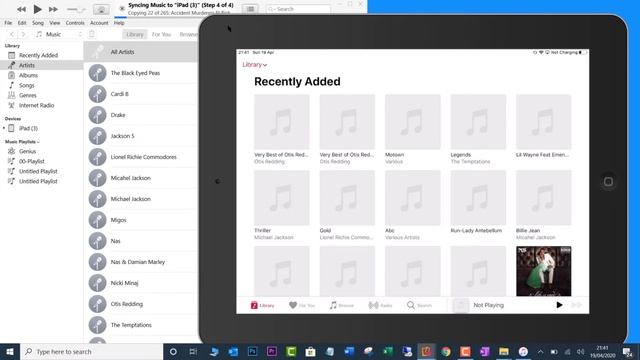Open the Music media picker dropdown

(x=59, y=34)
